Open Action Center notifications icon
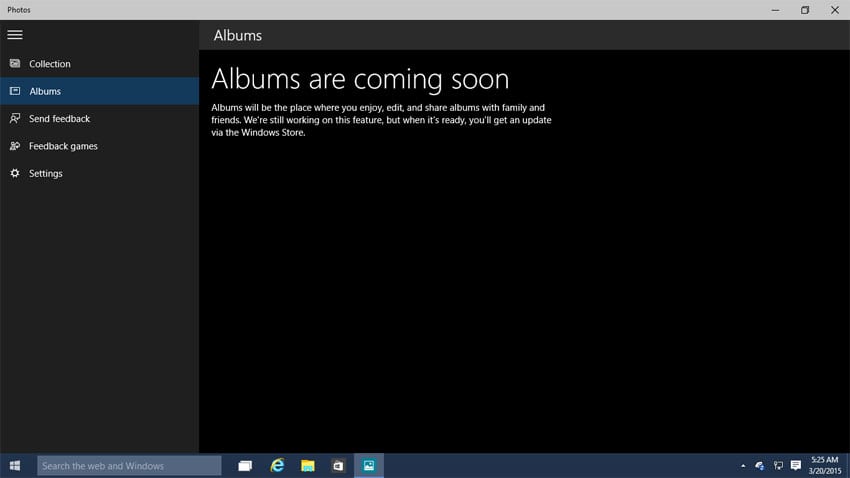The width and height of the screenshot is (850, 478). [796, 466]
